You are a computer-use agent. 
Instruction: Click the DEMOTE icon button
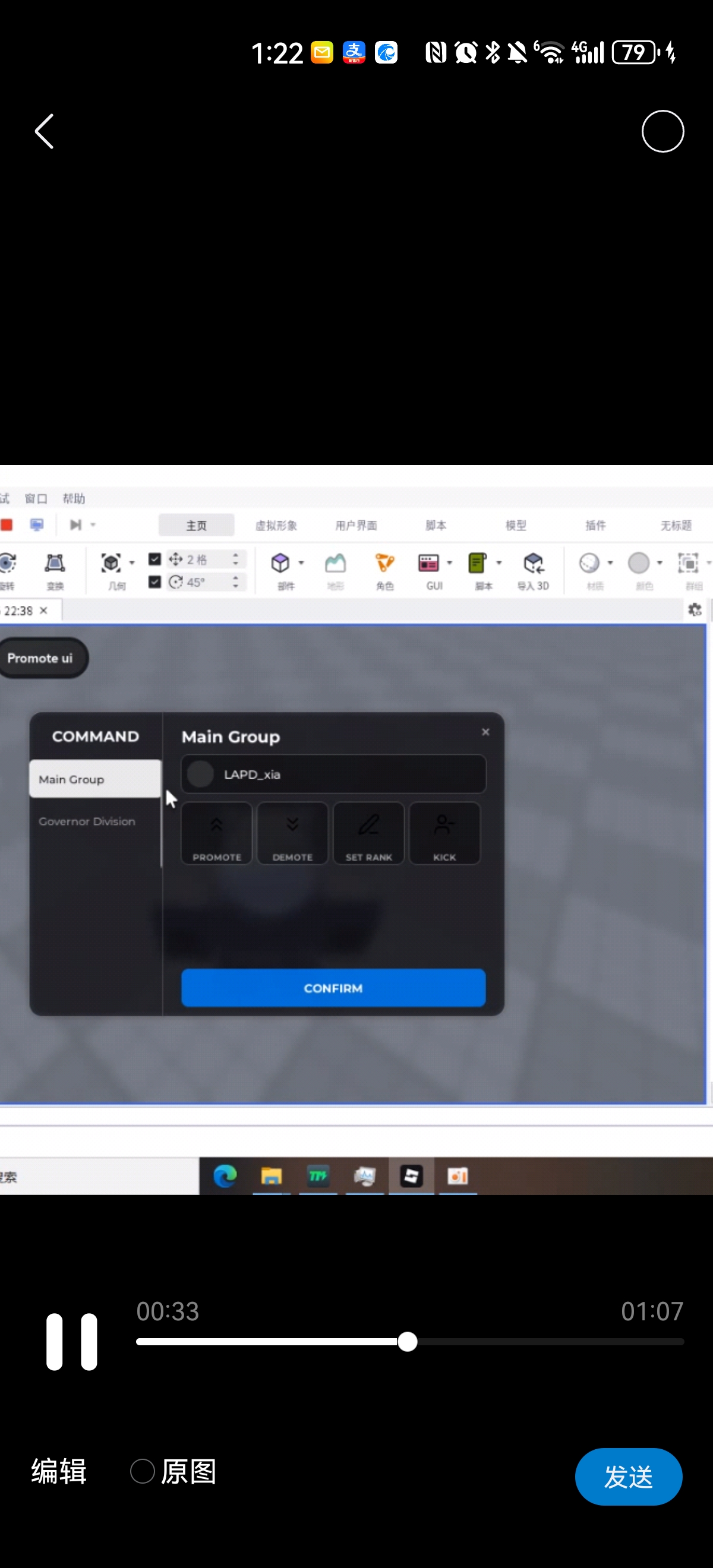click(292, 833)
